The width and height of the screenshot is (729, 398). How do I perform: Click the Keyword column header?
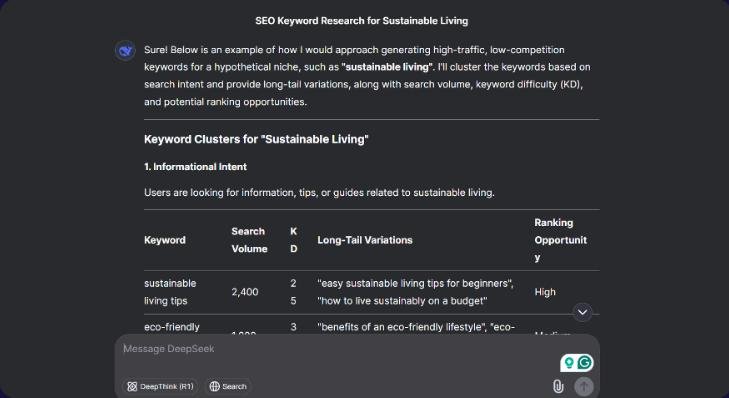[x=165, y=240]
